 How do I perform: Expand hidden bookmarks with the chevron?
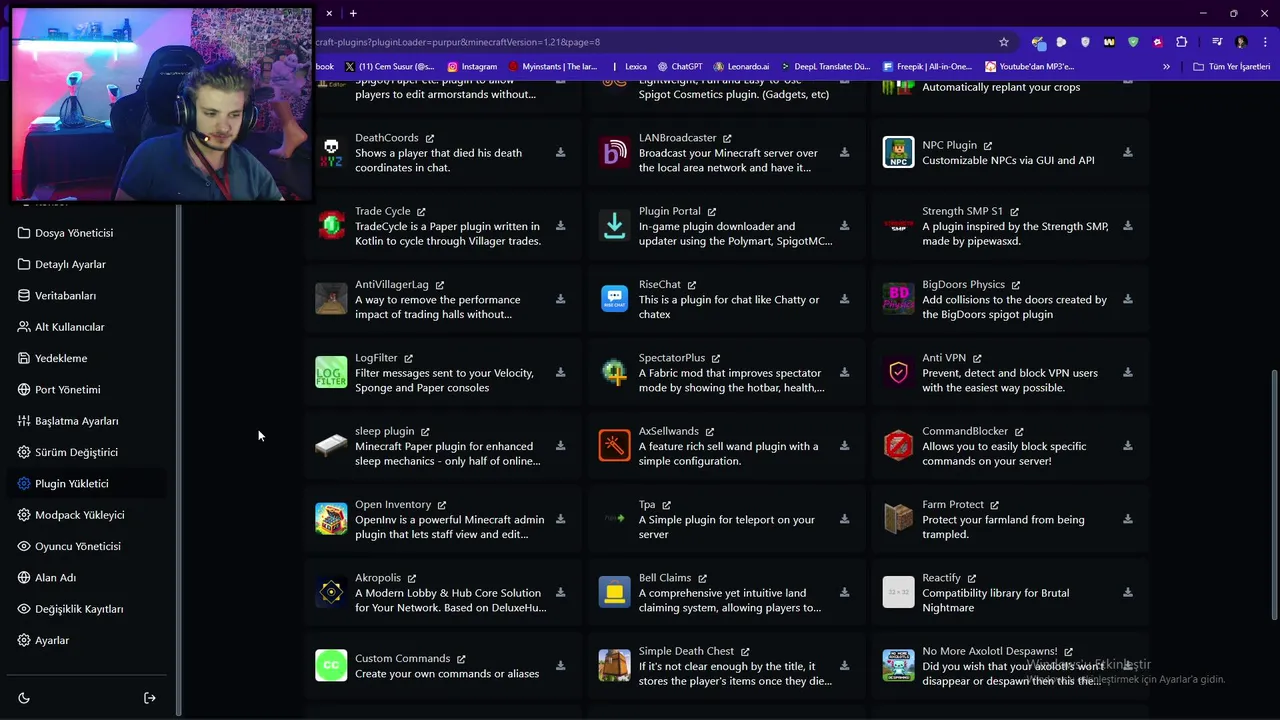pyautogui.click(x=1166, y=67)
